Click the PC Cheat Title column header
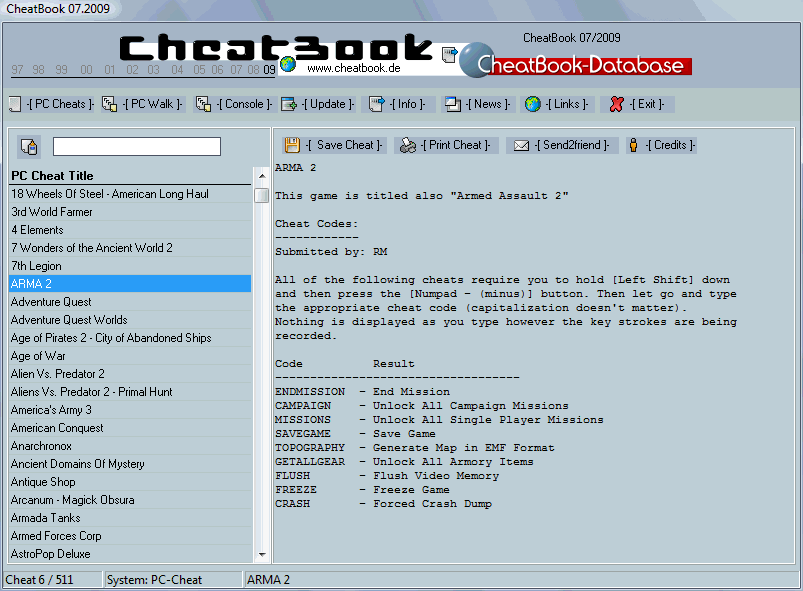Image resolution: width=803 pixels, height=591 pixels. pos(131,176)
